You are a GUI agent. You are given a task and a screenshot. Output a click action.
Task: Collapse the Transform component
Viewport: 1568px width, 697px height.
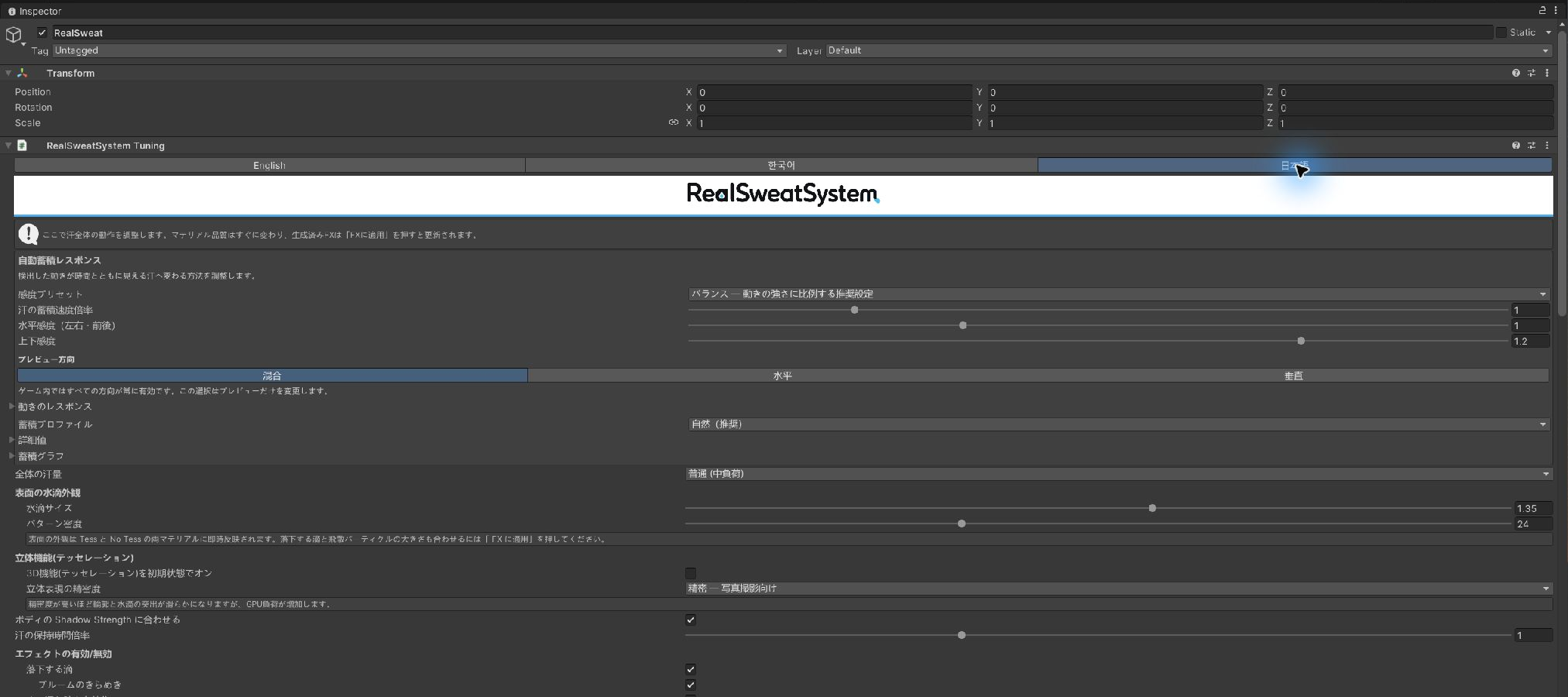click(8, 73)
